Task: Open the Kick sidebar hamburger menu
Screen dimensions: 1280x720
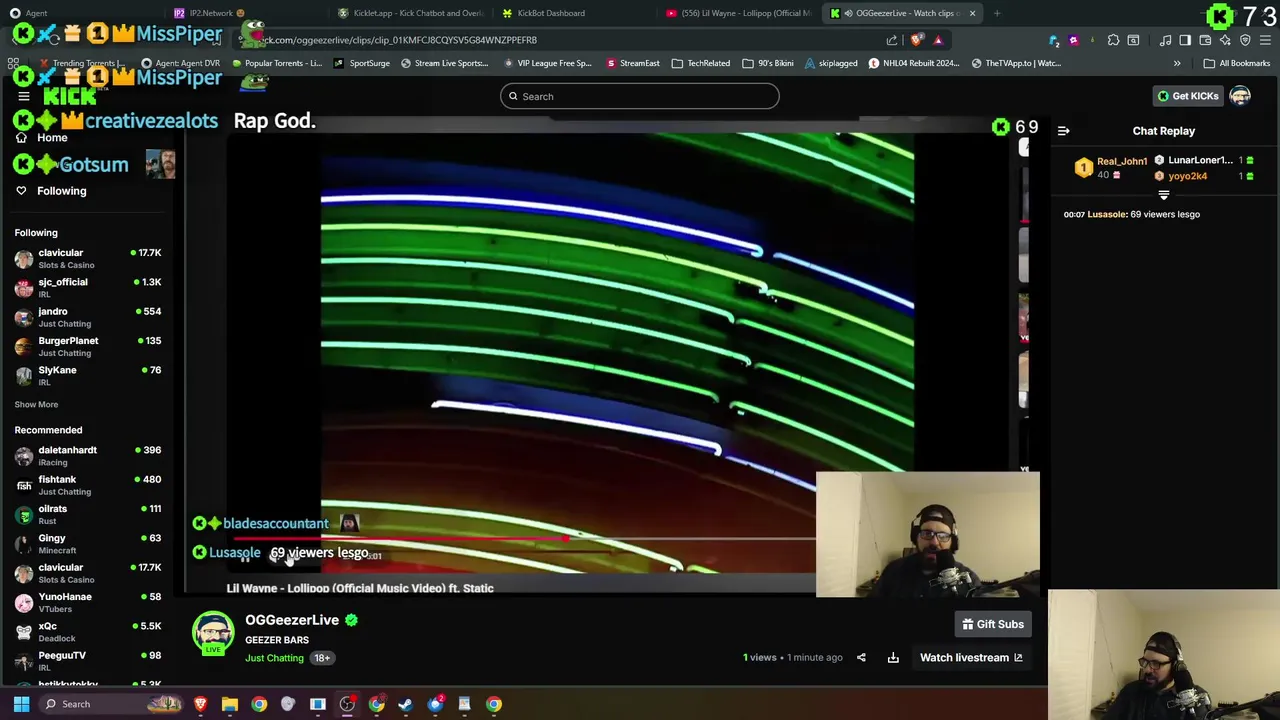Action: point(24,96)
